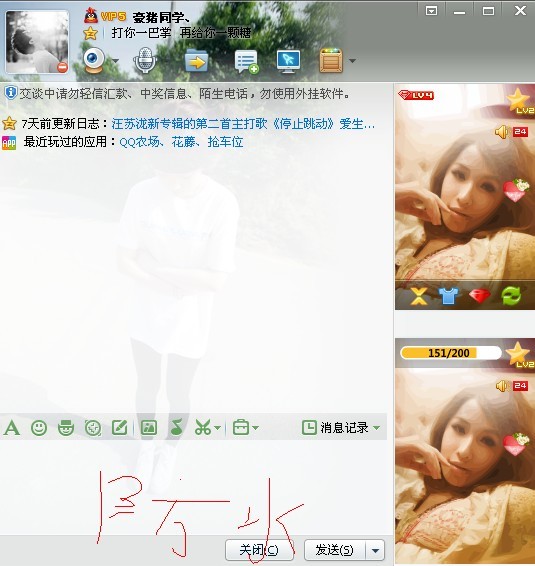Viewport: 535px width, 566px height.
Task: Click the APP icon beside recent applications
Action: [x=9, y=143]
